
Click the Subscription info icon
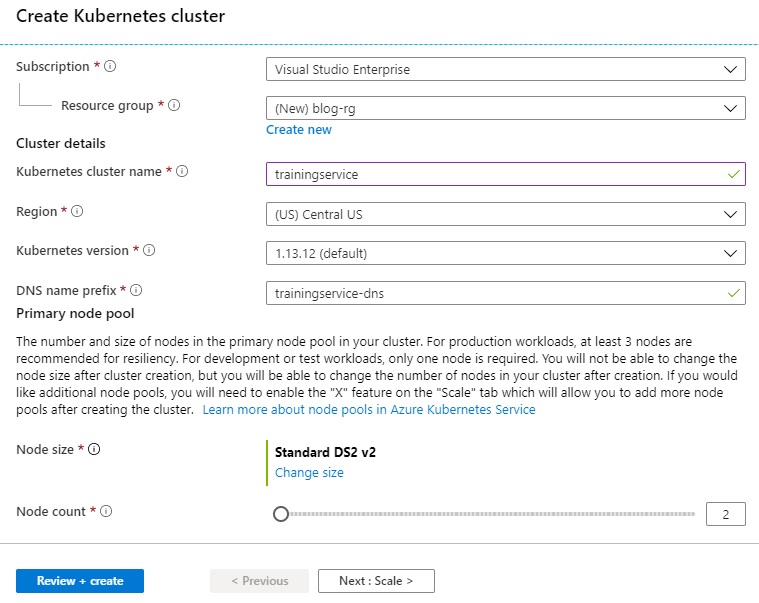click(x=110, y=66)
